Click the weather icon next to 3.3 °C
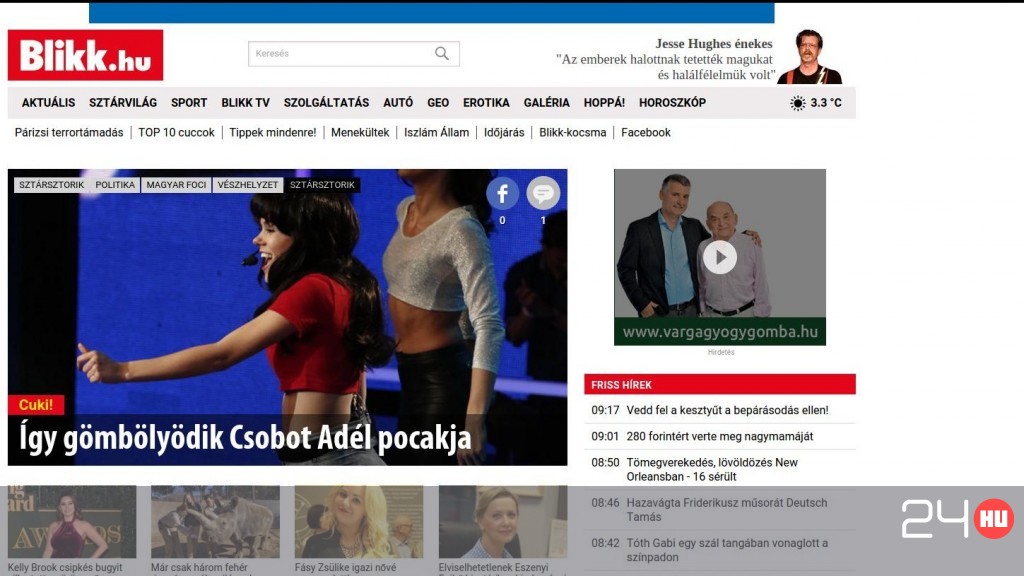 [x=797, y=102]
